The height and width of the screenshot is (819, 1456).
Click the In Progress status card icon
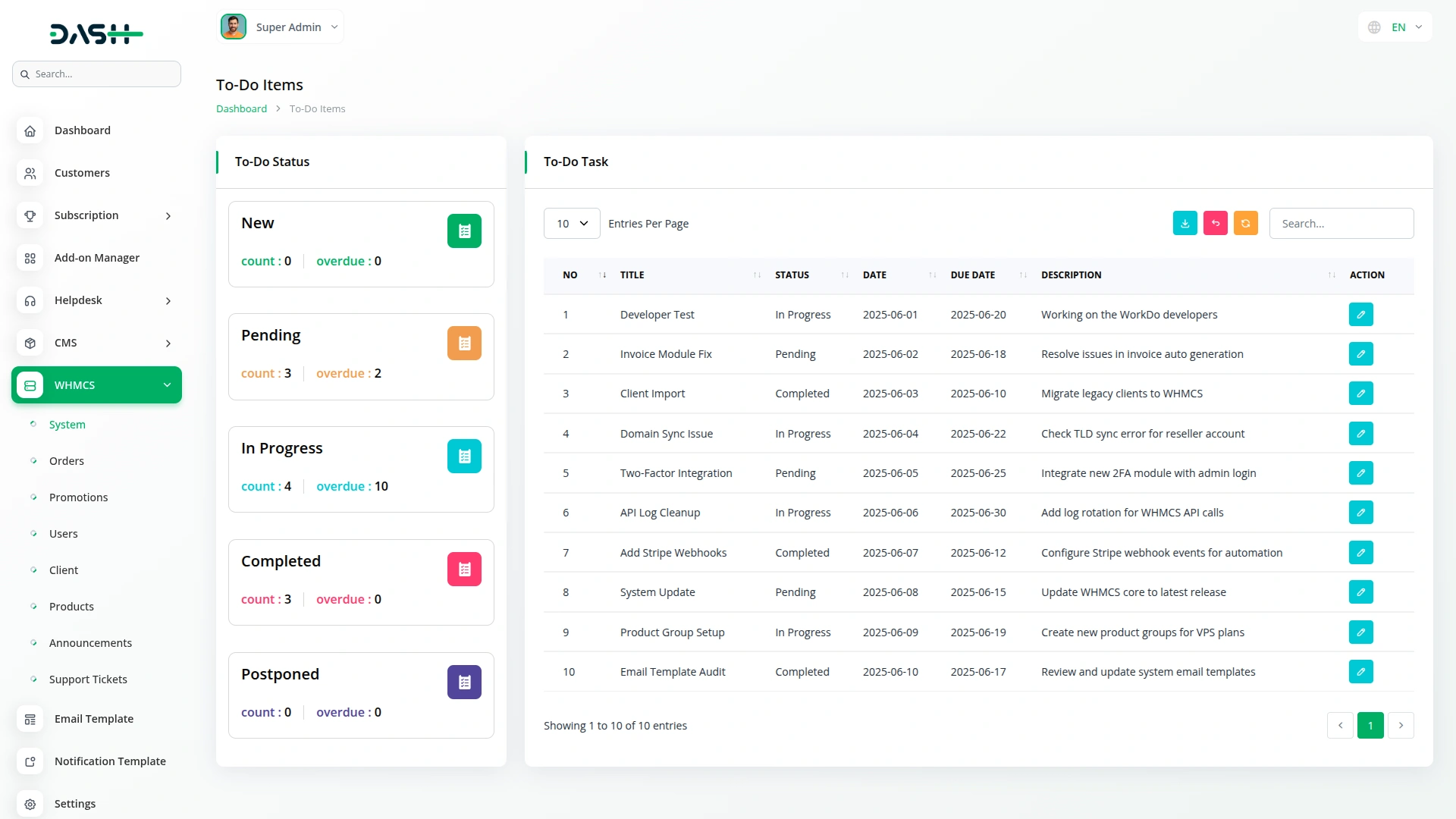(x=464, y=457)
